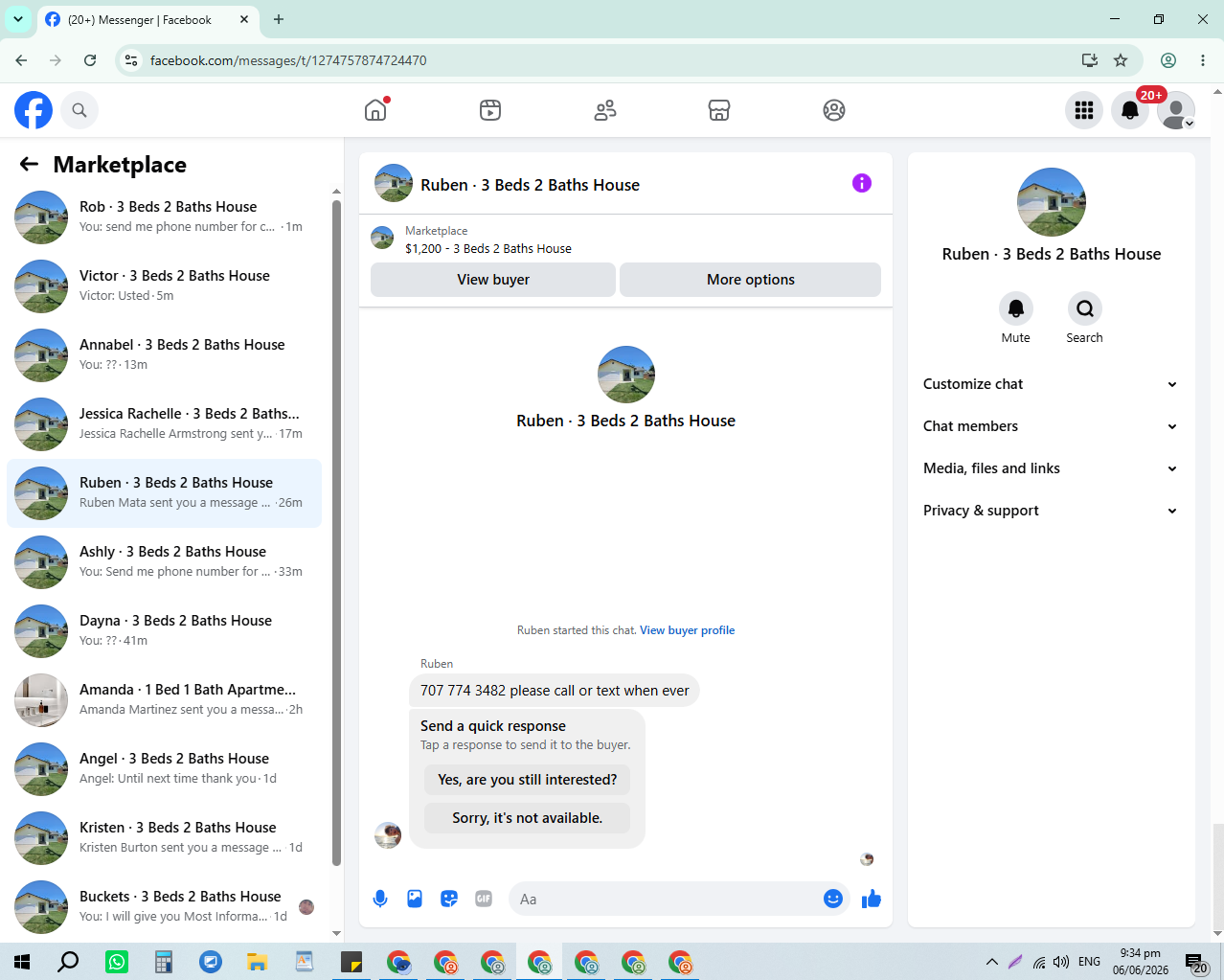
Task: View site information icon in address bar
Action: coord(131,60)
